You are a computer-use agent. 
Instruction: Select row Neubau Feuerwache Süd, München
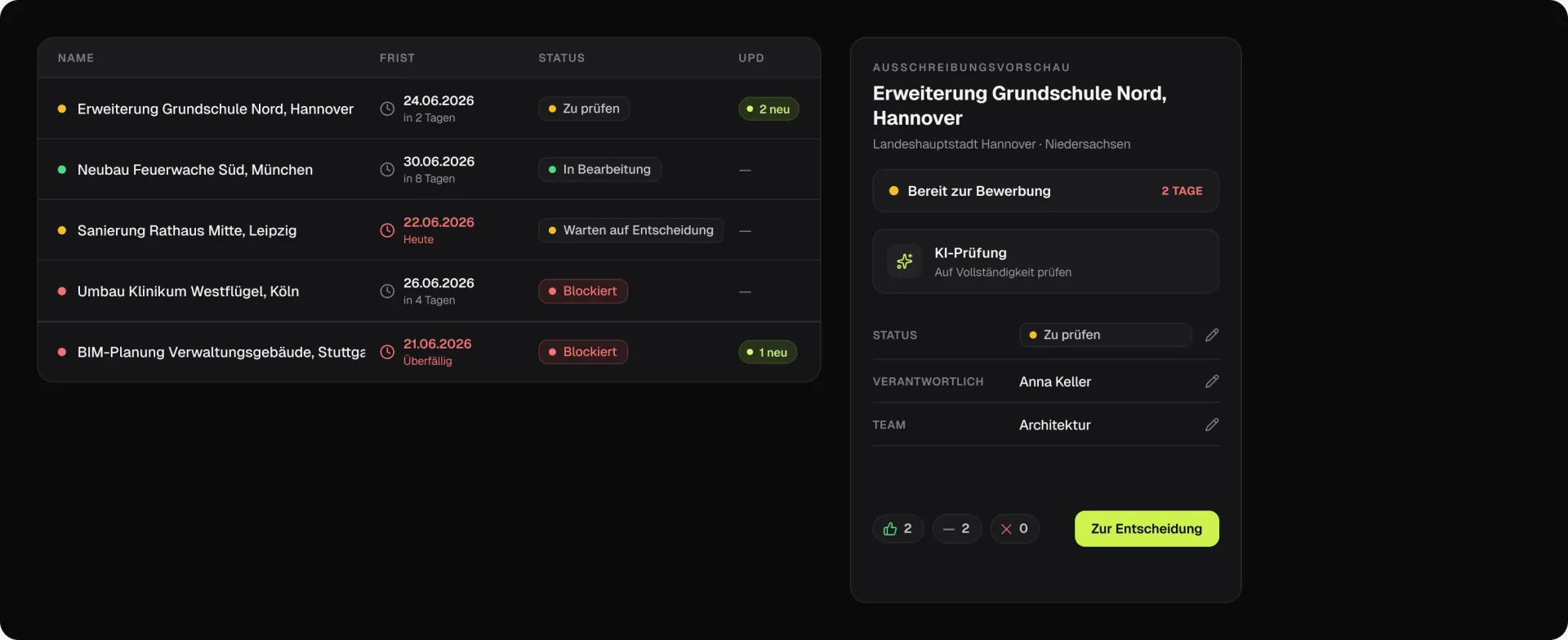[x=429, y=170]
